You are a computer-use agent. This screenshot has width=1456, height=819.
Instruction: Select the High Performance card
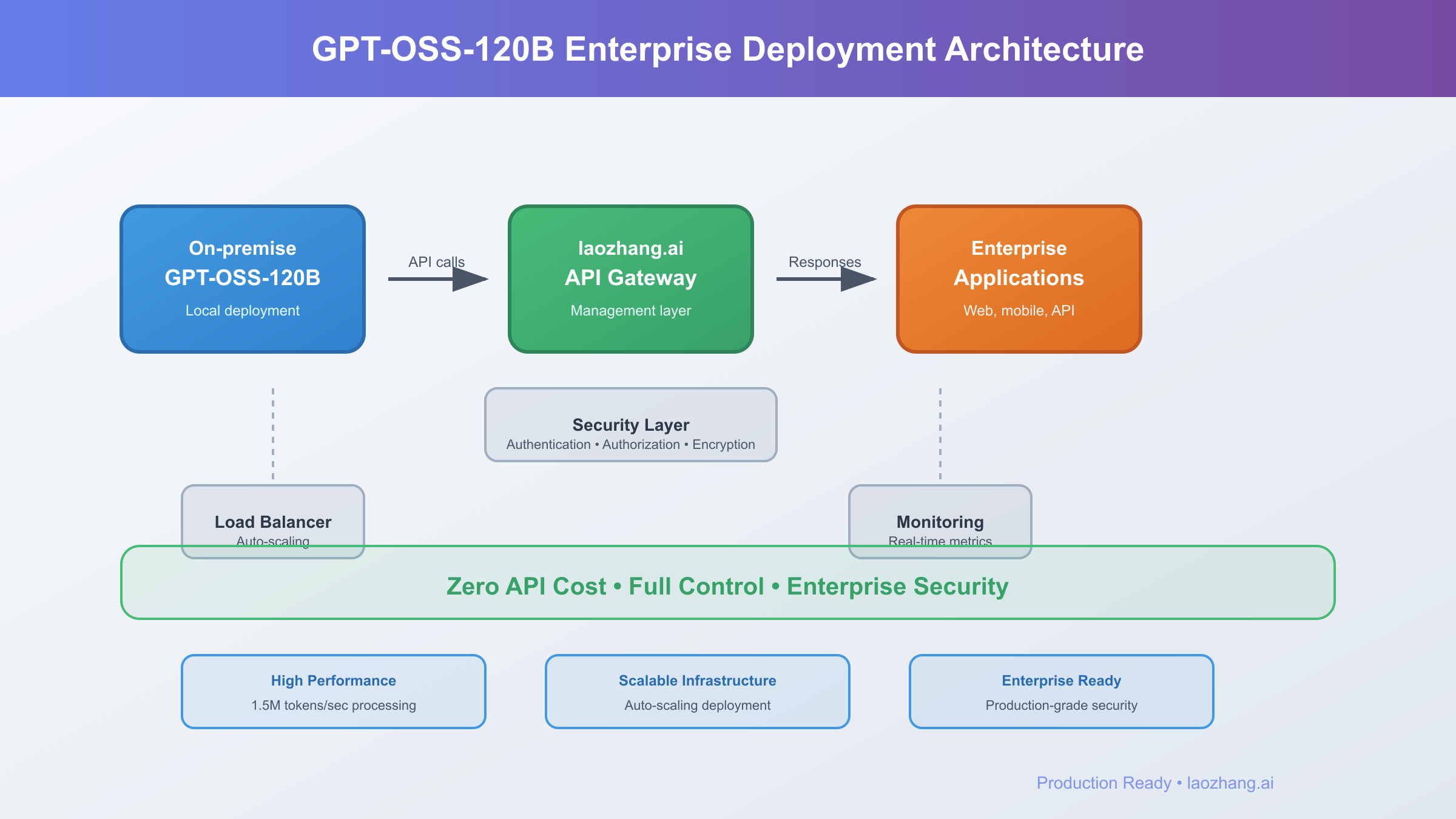(334, 692)
